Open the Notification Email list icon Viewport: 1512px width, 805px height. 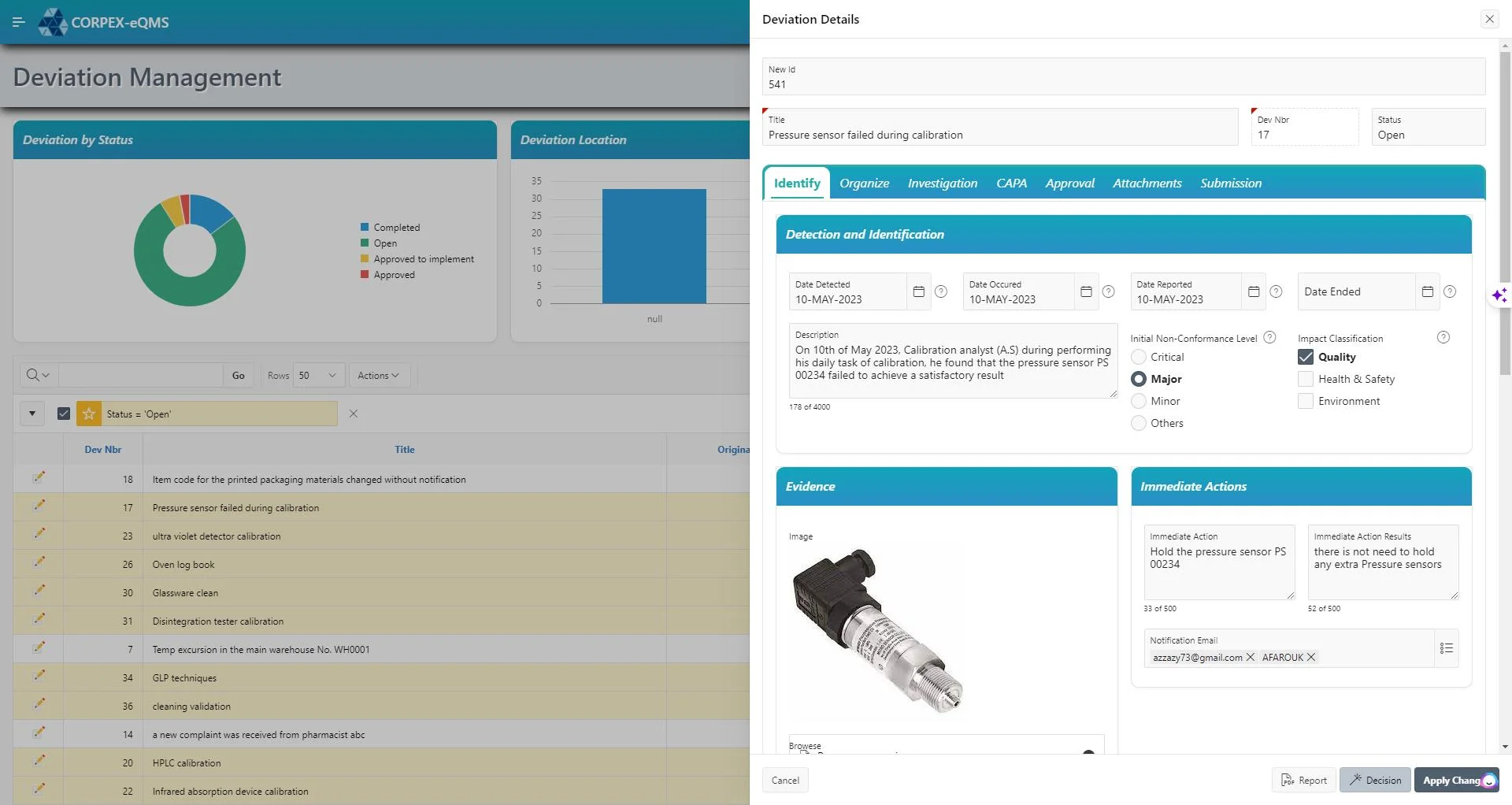point(1446,648)
